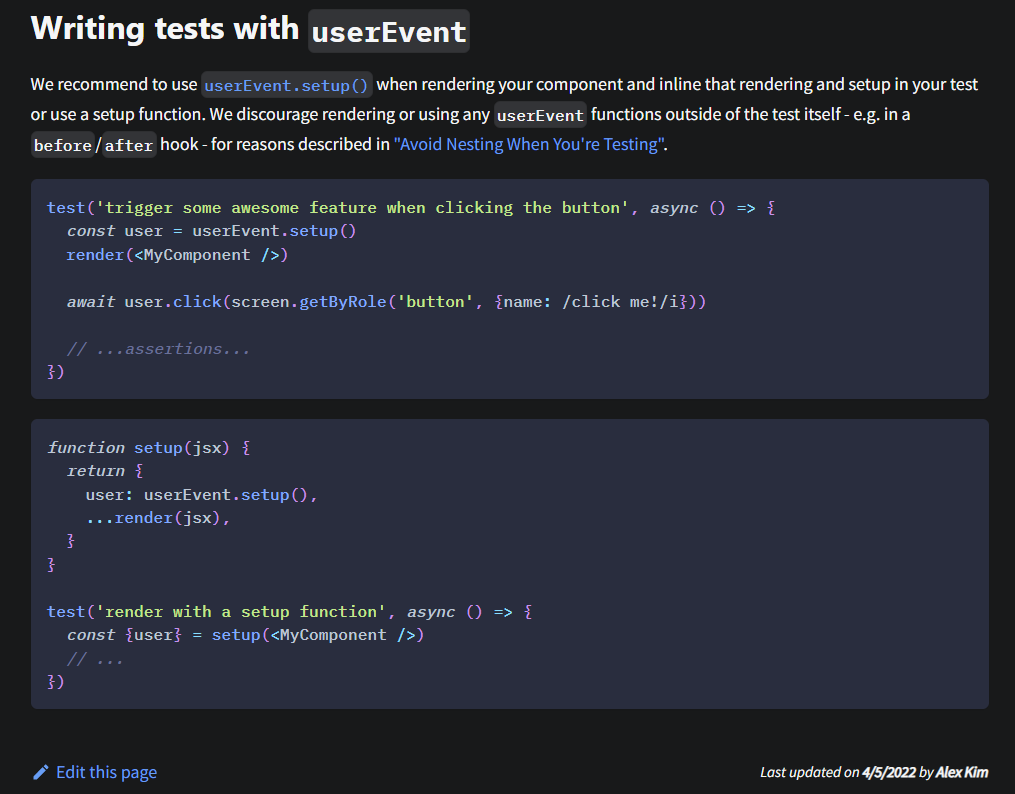Click "test('render with a setup function'" line
Screen dimensions: 1015x794
(x=289, y=612)
